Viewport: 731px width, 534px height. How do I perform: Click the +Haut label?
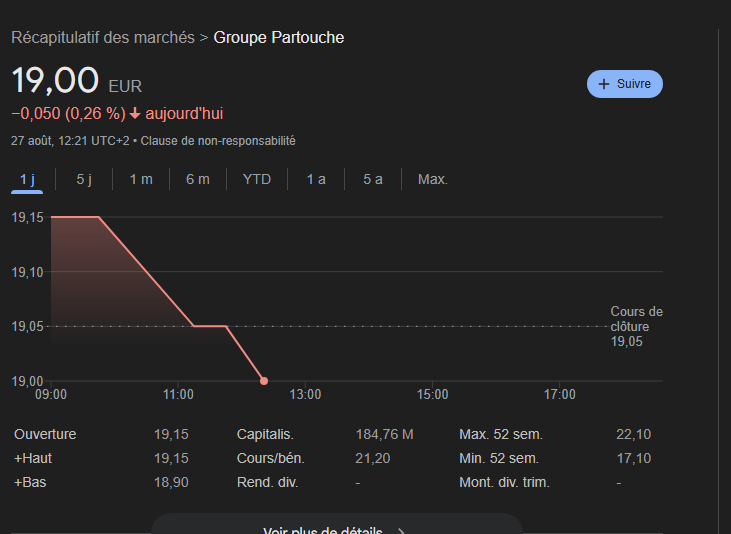(33, 458)
